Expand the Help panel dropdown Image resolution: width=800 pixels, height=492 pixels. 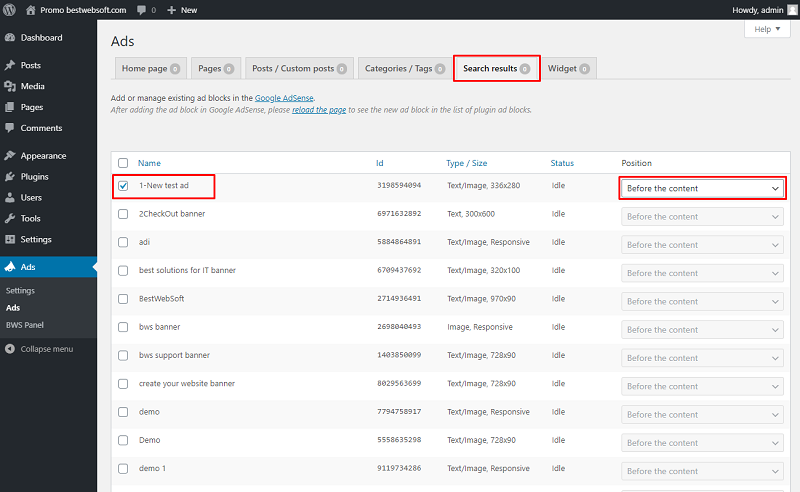767,29
